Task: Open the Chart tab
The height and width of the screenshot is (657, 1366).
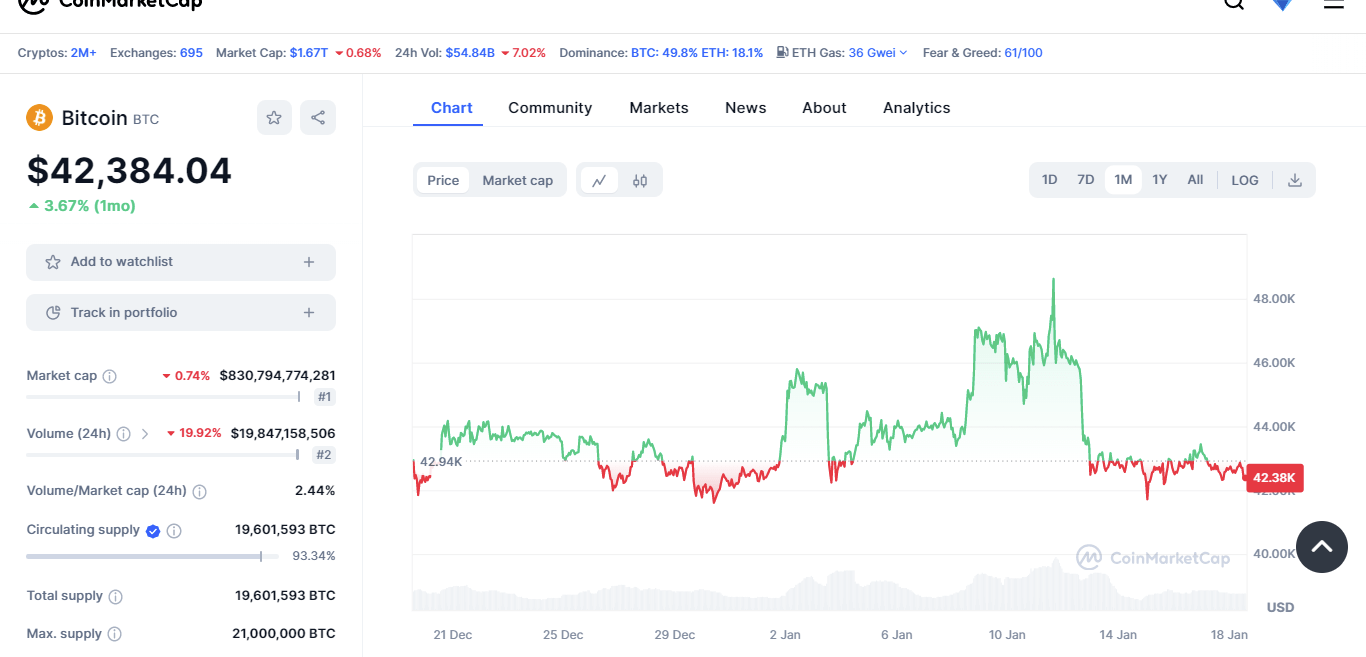Action: (452, 108)
